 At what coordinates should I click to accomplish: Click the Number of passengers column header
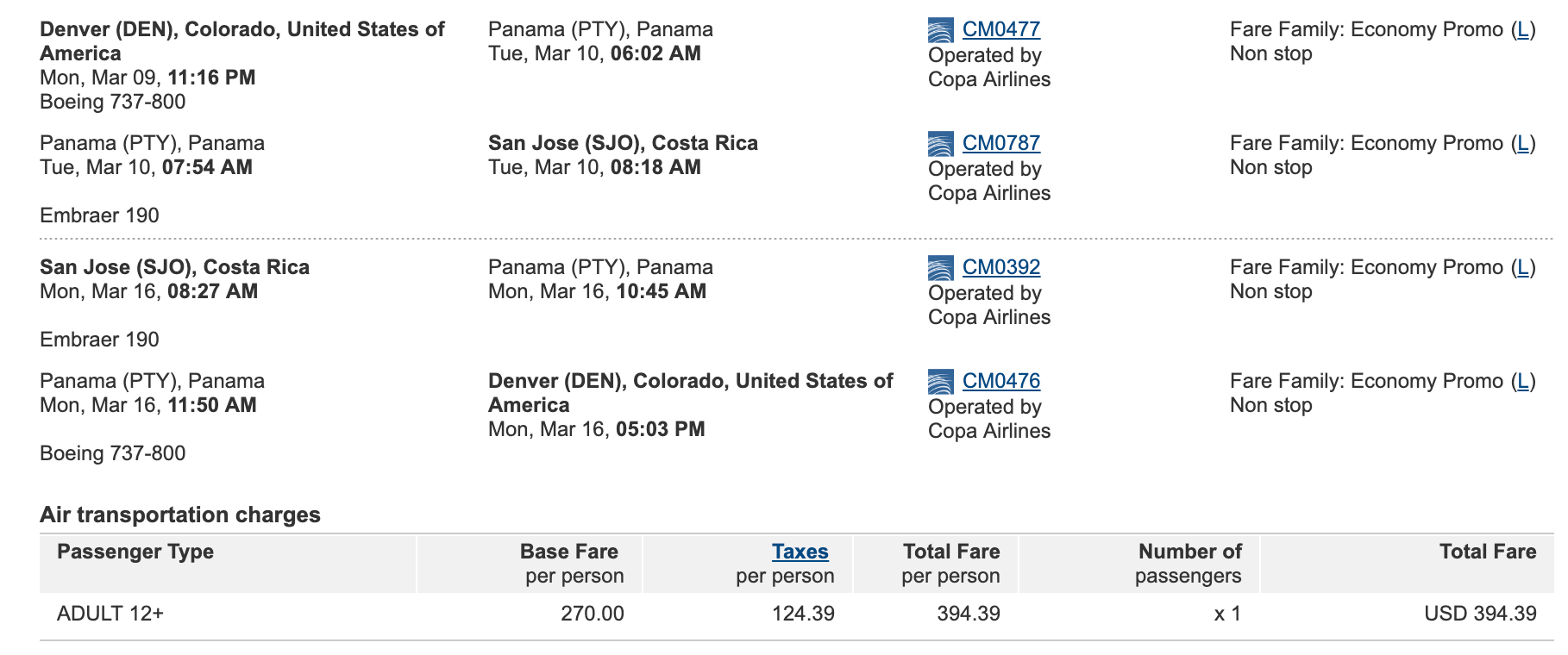(x=1189, y=564)
